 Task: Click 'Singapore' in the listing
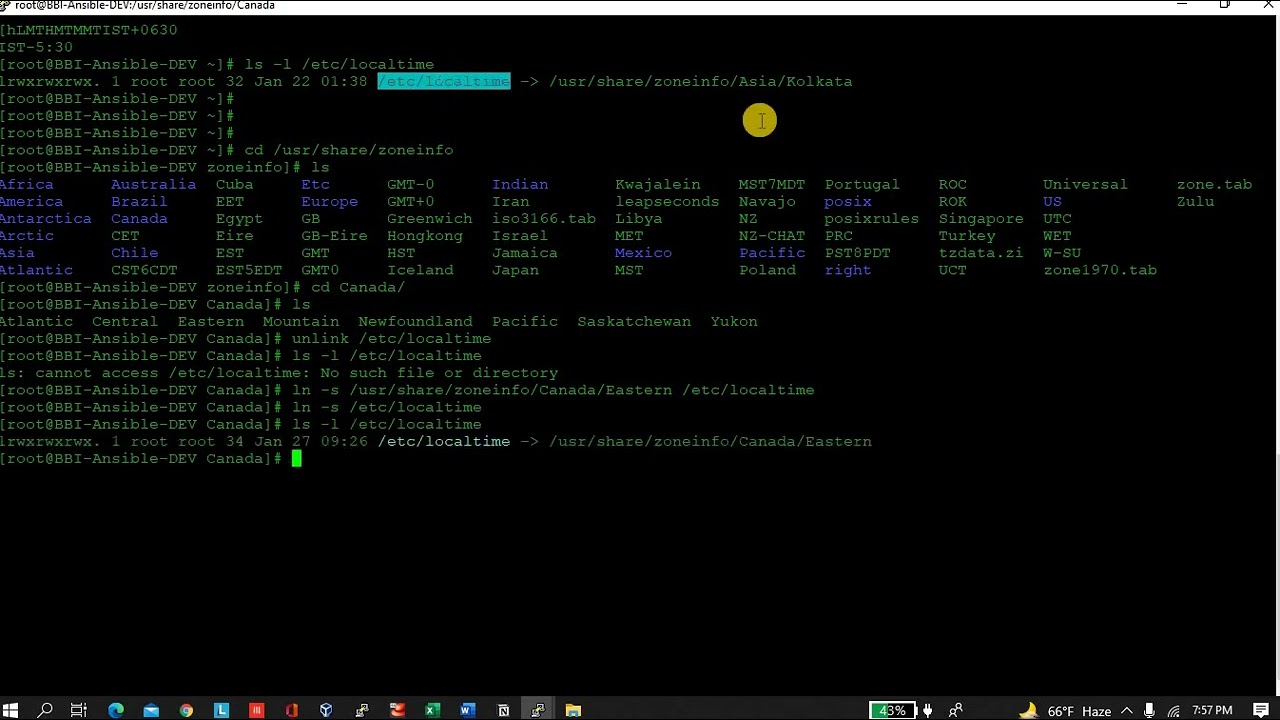981,218
